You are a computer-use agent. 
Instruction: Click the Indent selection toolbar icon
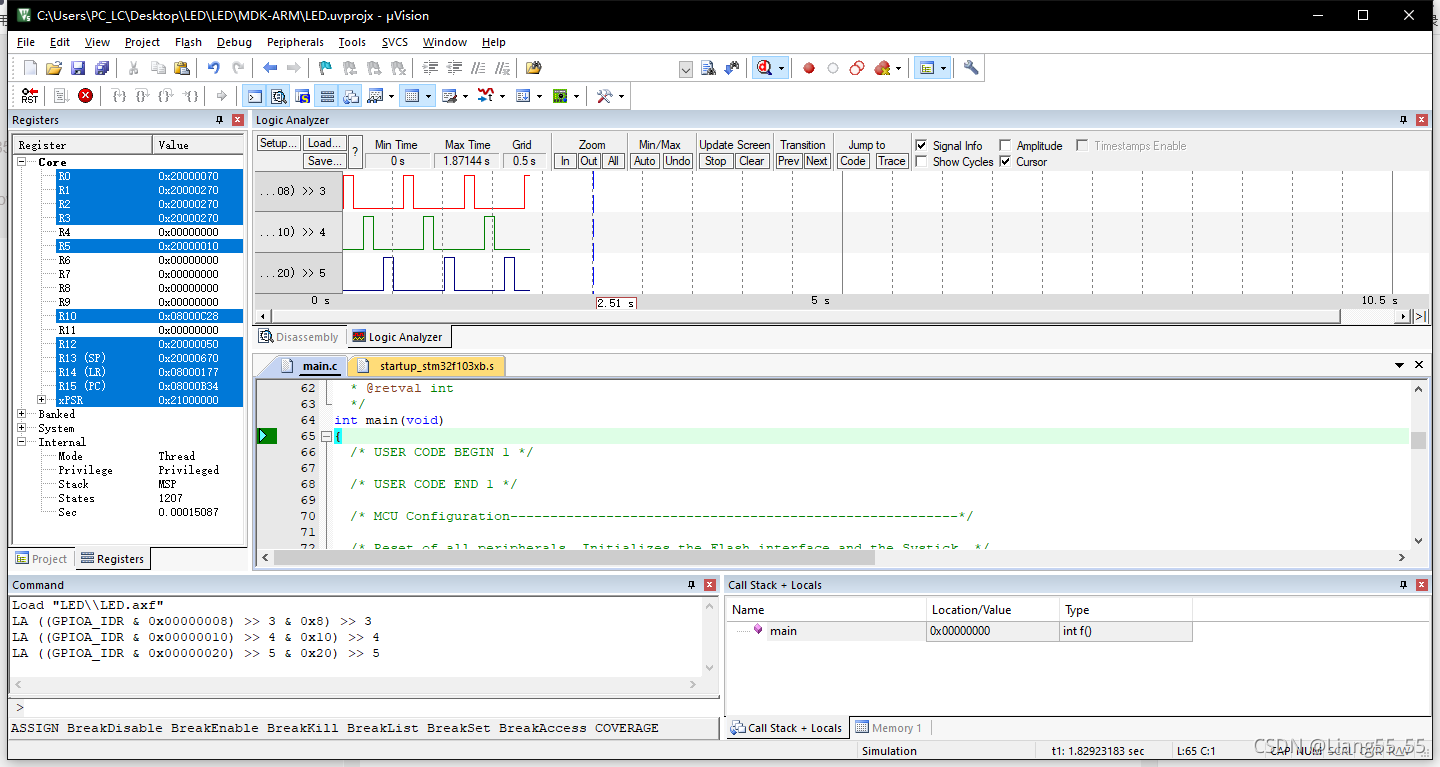[x=431, y=68]
